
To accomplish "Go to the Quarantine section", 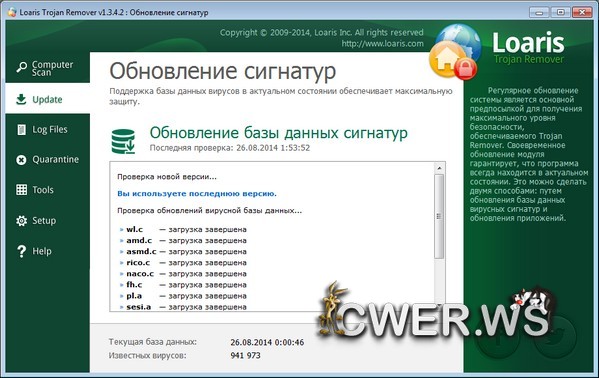I will coord(48,160).
